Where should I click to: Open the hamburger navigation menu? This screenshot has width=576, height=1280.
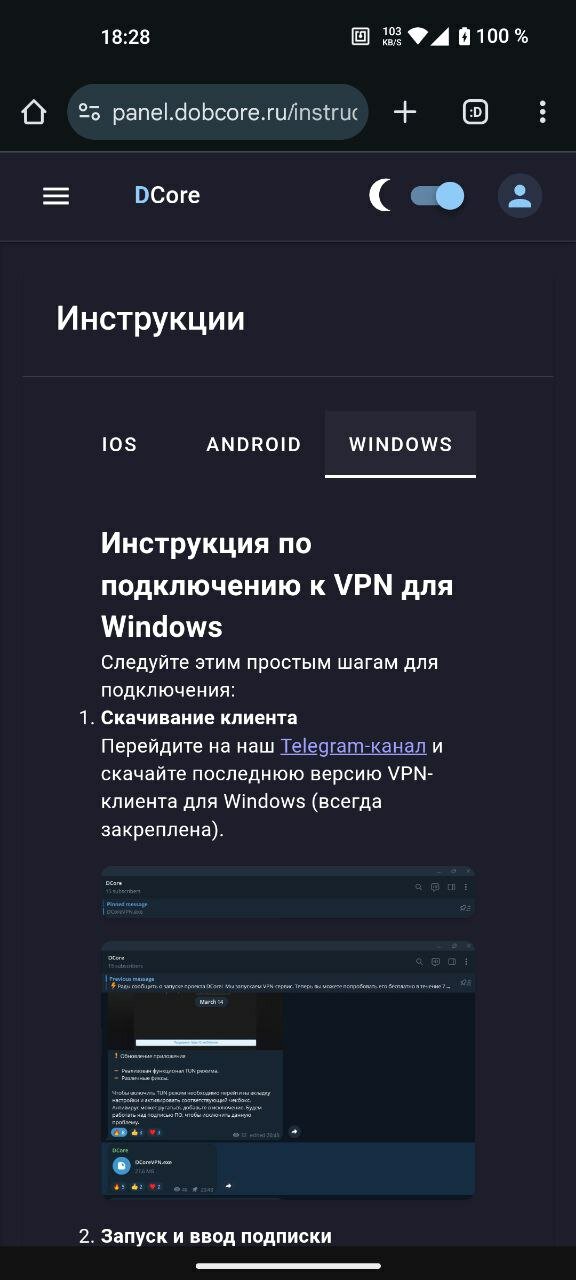pos(56,196)
